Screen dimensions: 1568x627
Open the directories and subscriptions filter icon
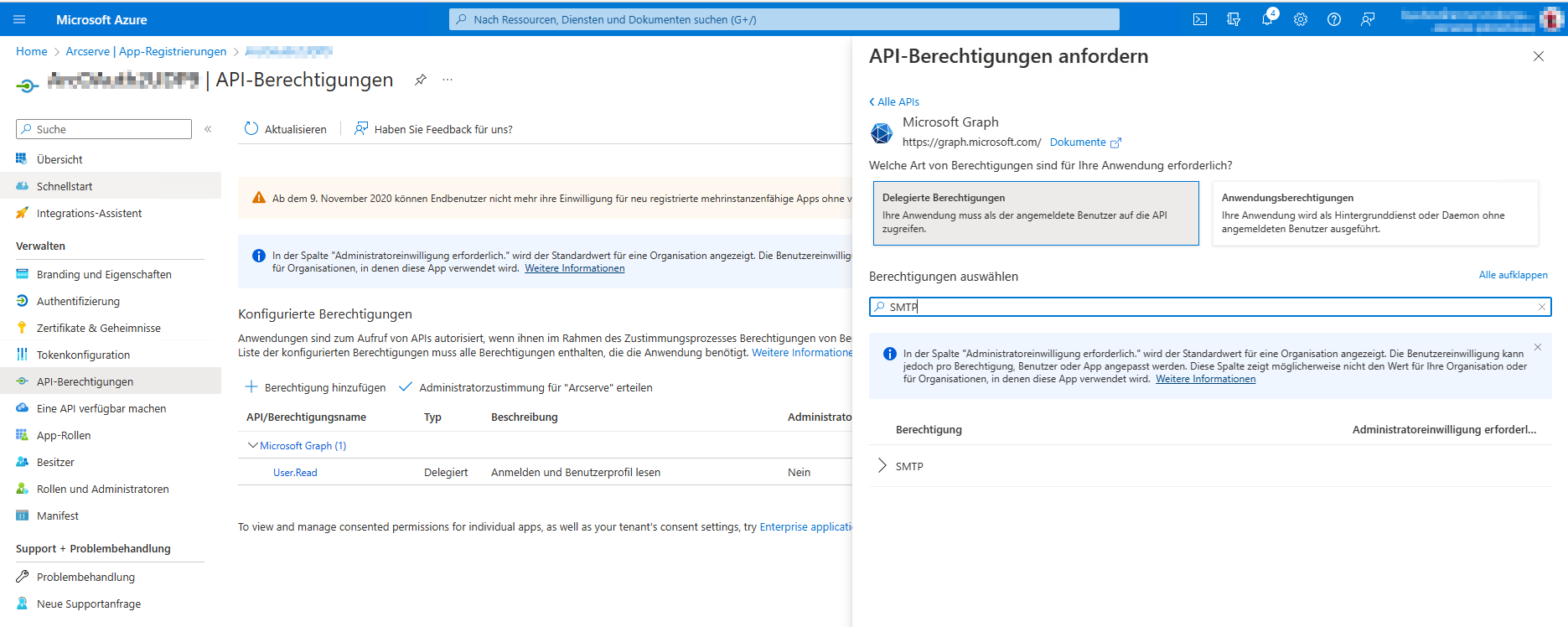[1234, 19]
